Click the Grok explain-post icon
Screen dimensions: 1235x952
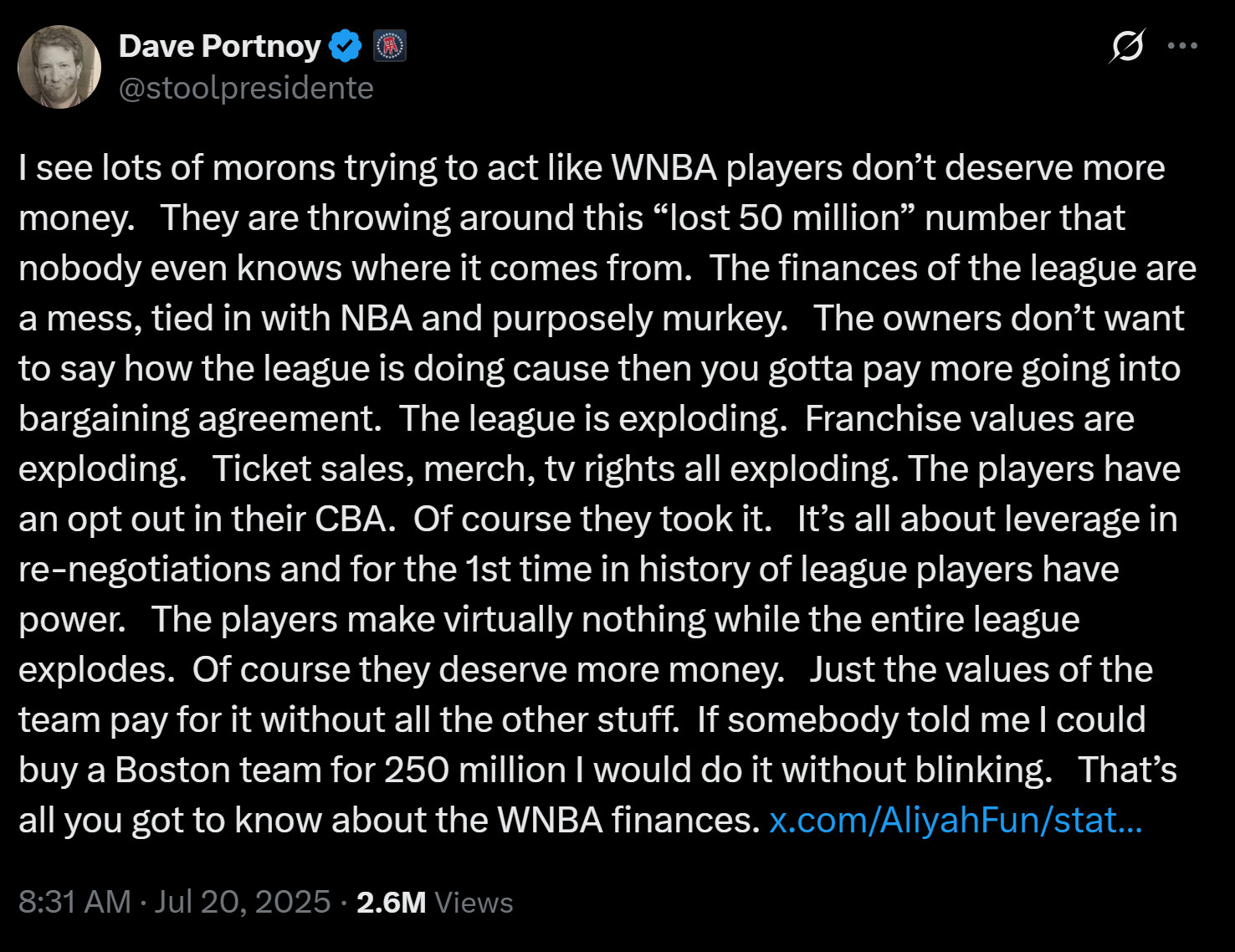[1127, 46]
